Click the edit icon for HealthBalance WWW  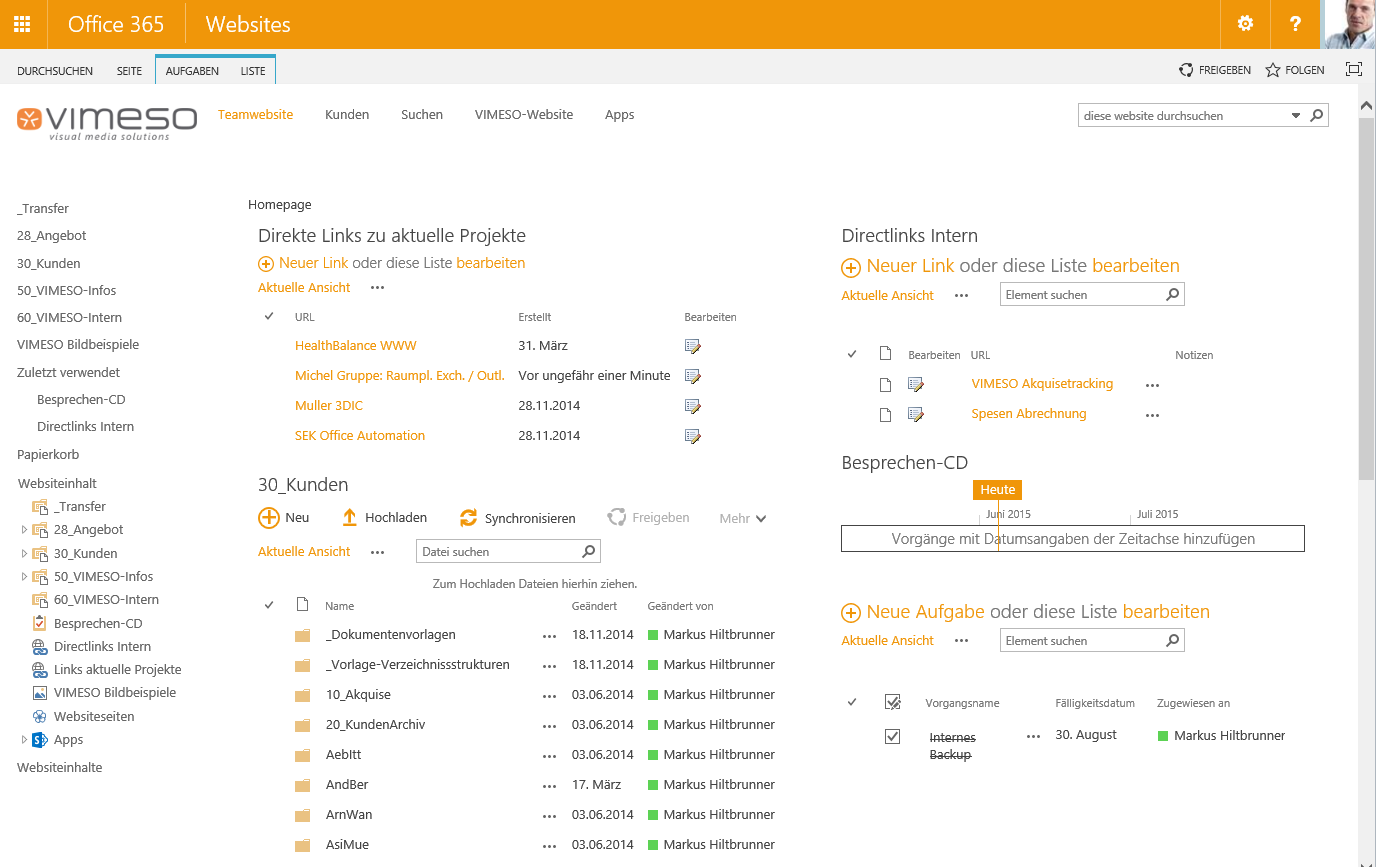tap(692, 346)
